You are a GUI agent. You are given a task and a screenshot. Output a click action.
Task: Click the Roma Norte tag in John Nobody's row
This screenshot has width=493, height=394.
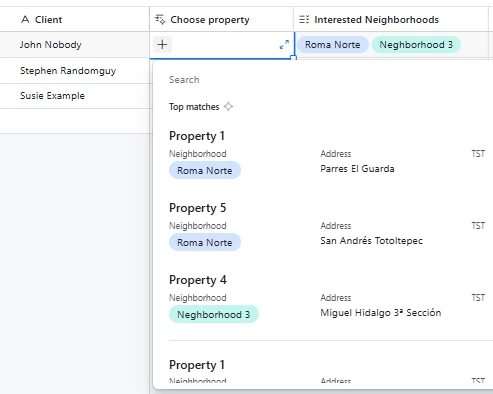332,45
